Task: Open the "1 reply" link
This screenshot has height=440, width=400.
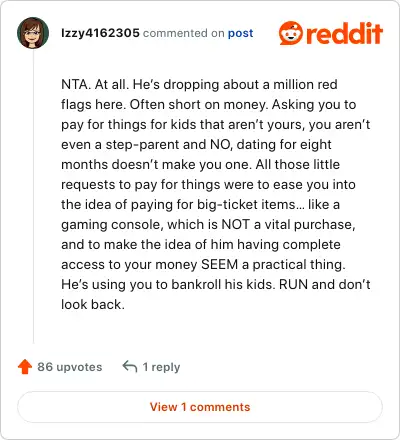Action: coord(161,367)
